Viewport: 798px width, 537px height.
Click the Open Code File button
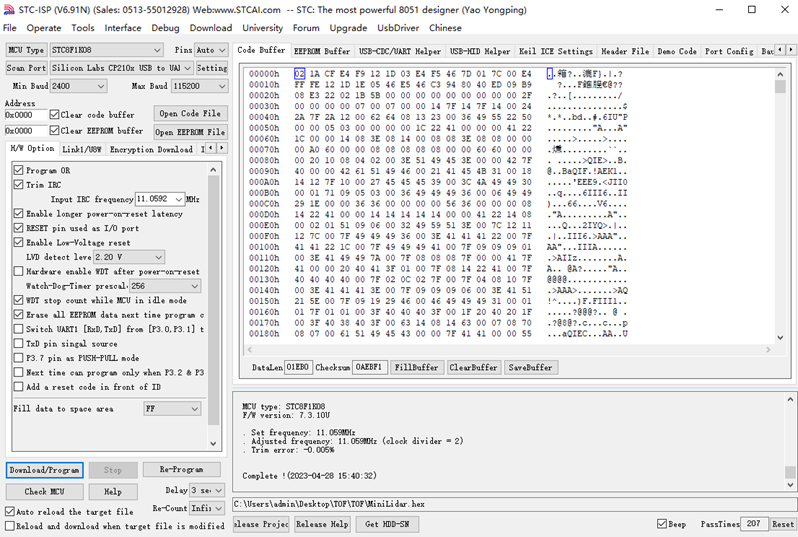coord(190,114)
